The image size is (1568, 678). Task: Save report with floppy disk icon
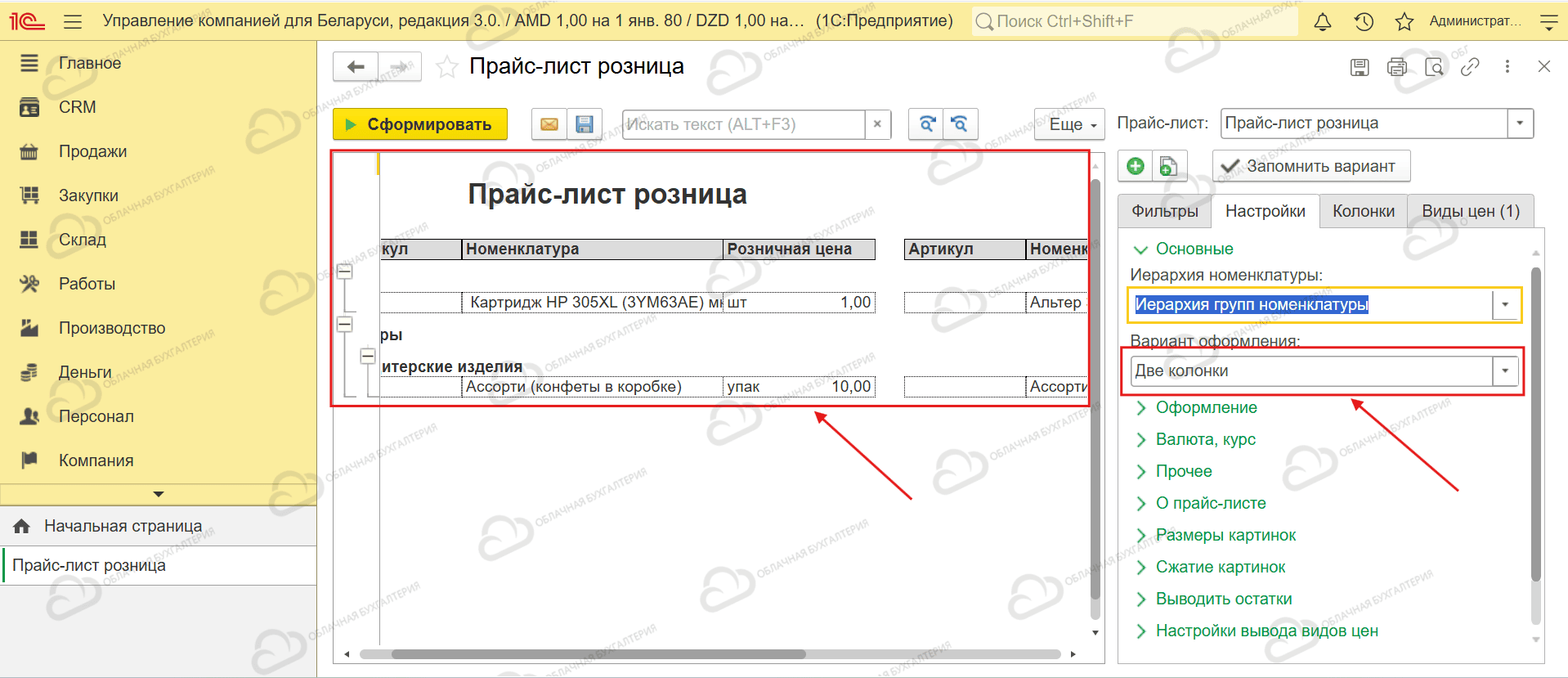click(x=585, y=124)
